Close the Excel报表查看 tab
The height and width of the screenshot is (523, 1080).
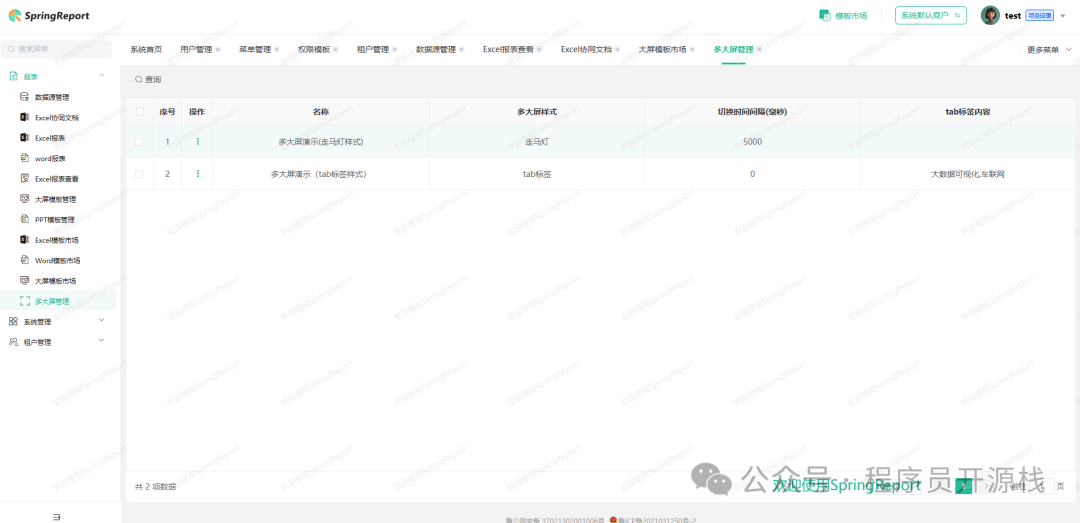(x=539, y=50)
